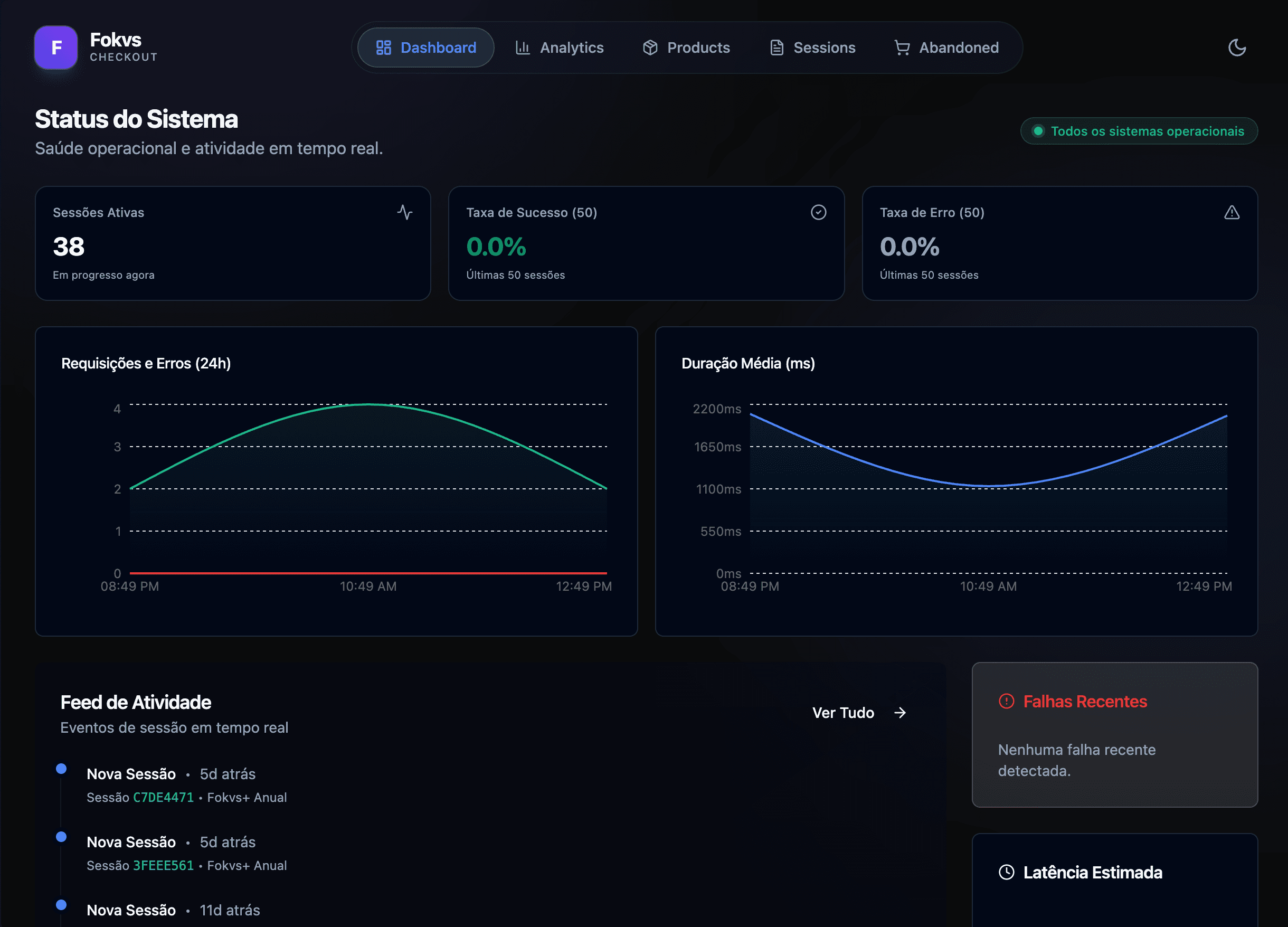Open session 3FEEE561 link

(x=163, y=866)
